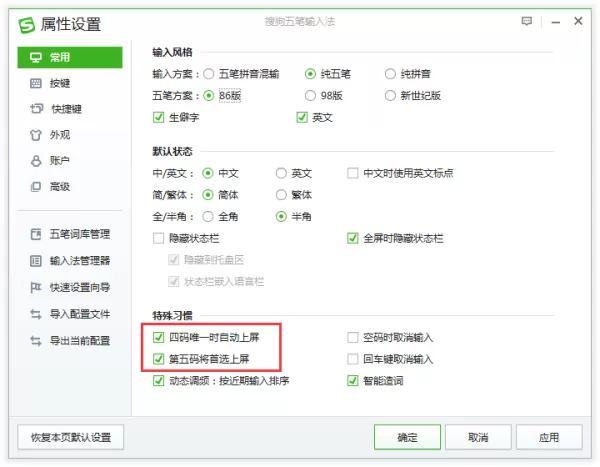Click the keyboard icon beside 按键
The height and width of the screenshot is (467, 600).
[x=36, y=83]
